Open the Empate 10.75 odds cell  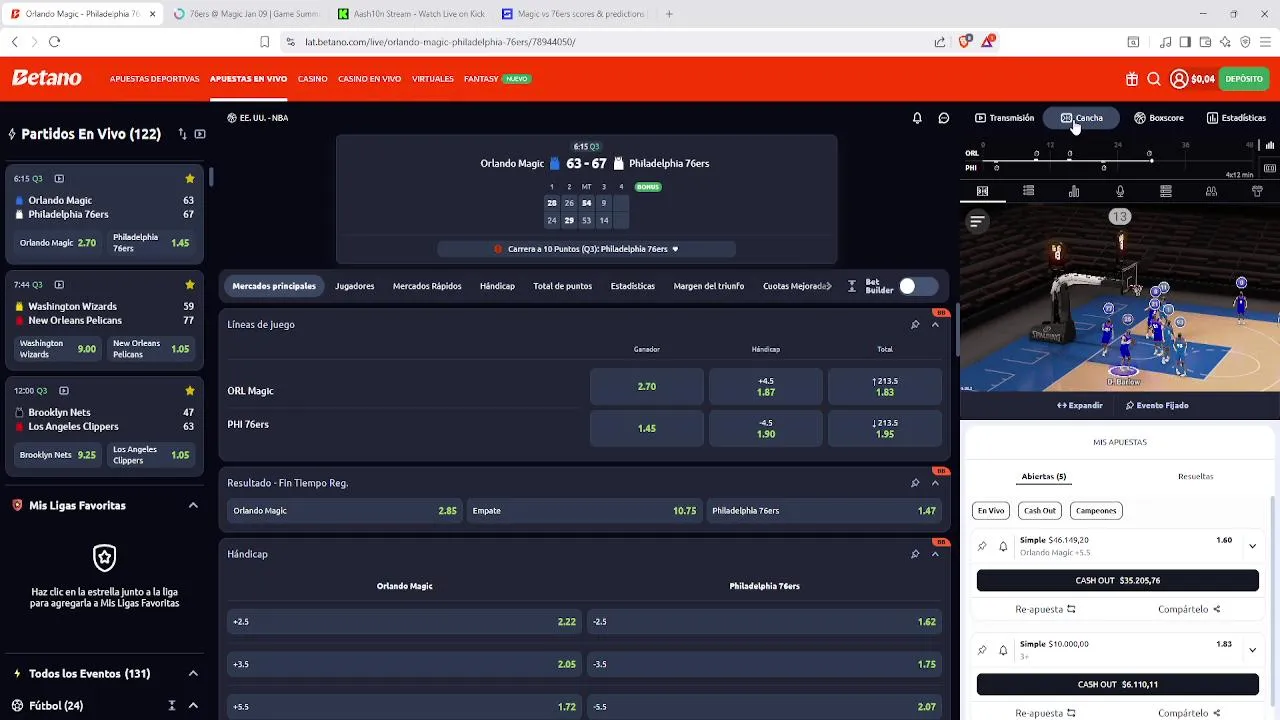(585, 511)
